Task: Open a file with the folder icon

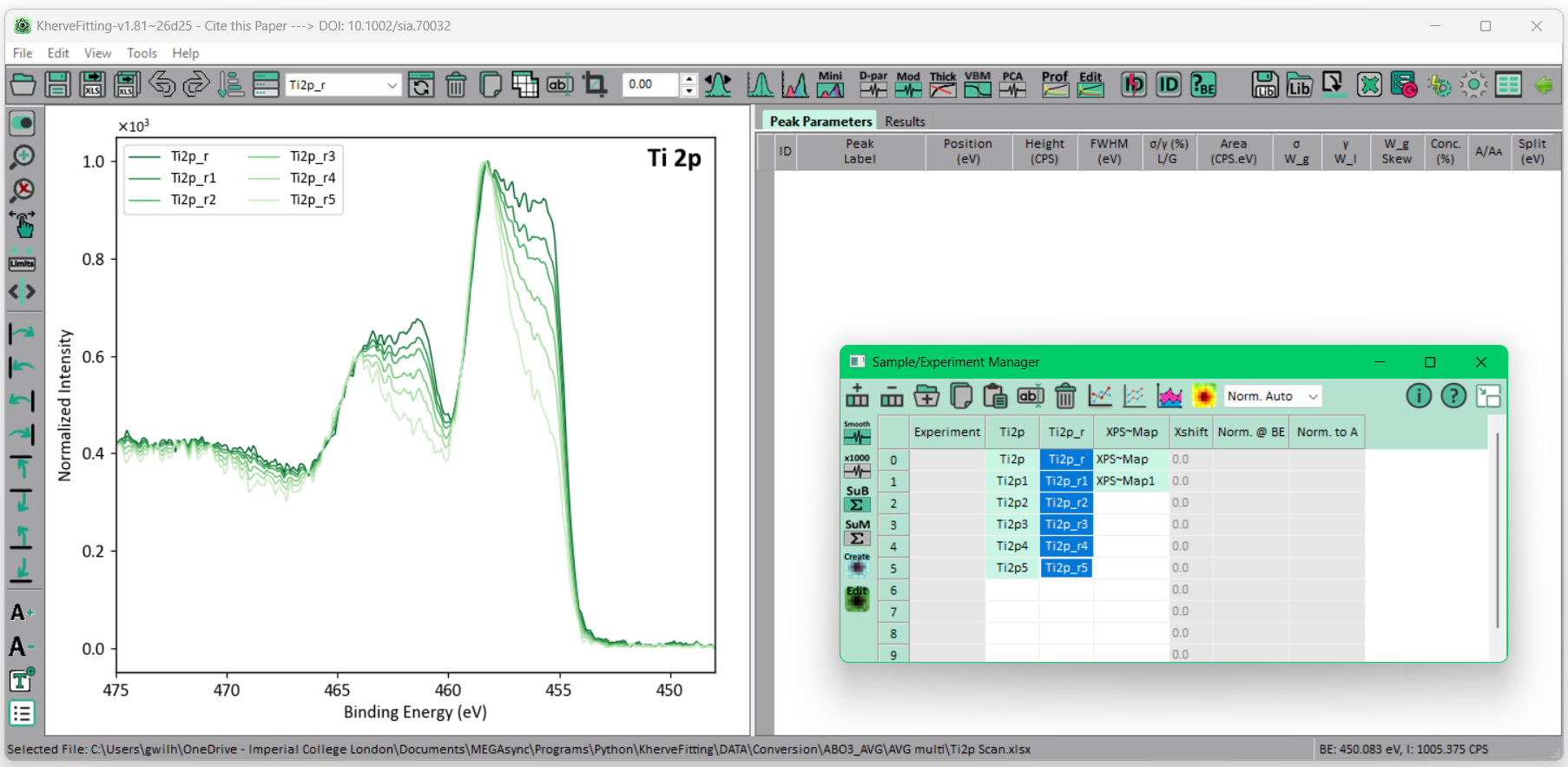Action: pyautogui.click(x=23, y=85)
